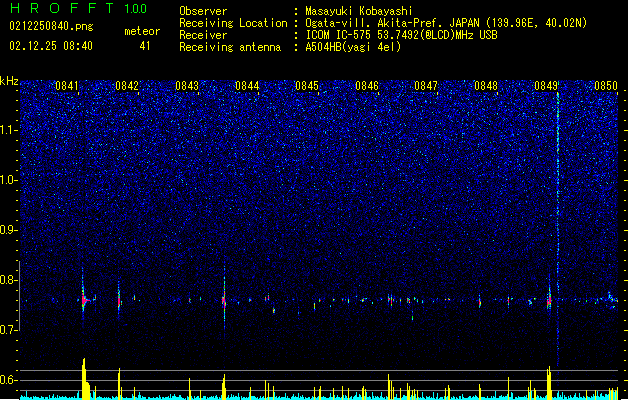Viewport: 629px width, 400px height.
Task: Select observer name Masayuki Kobayashi
Action: (359, 11)
